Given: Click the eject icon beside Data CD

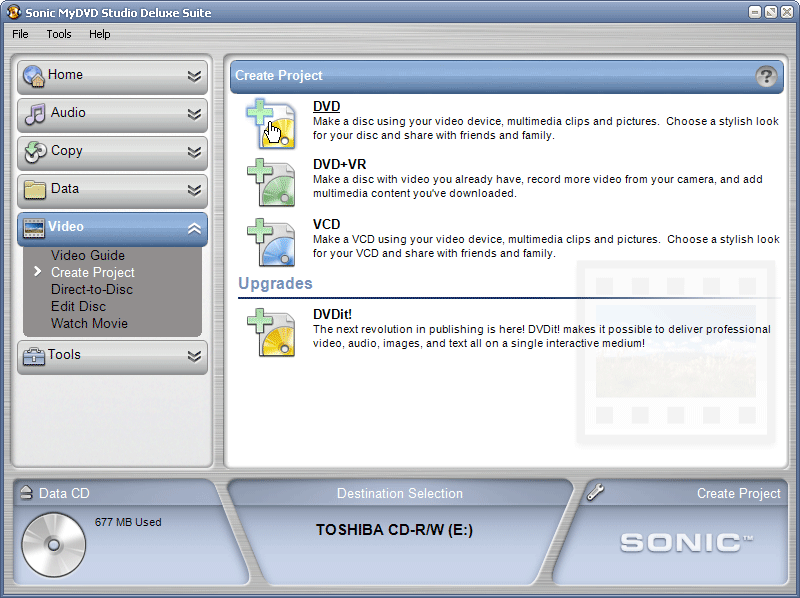Looking at the screenshot, I should coord(26,492).
